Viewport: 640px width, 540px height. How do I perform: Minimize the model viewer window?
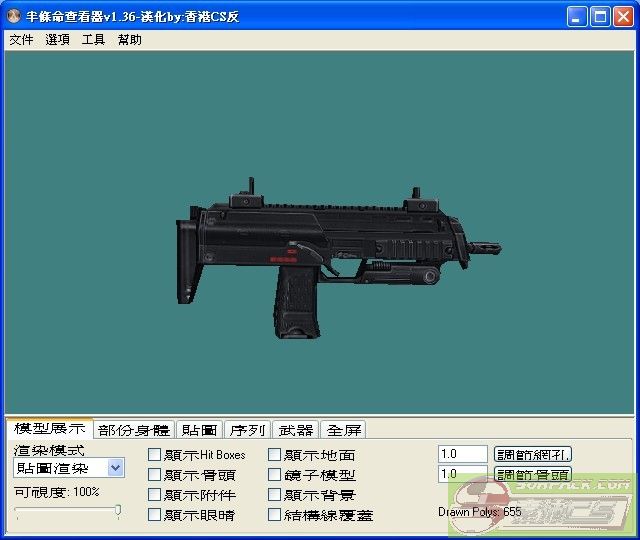(577, 17)
